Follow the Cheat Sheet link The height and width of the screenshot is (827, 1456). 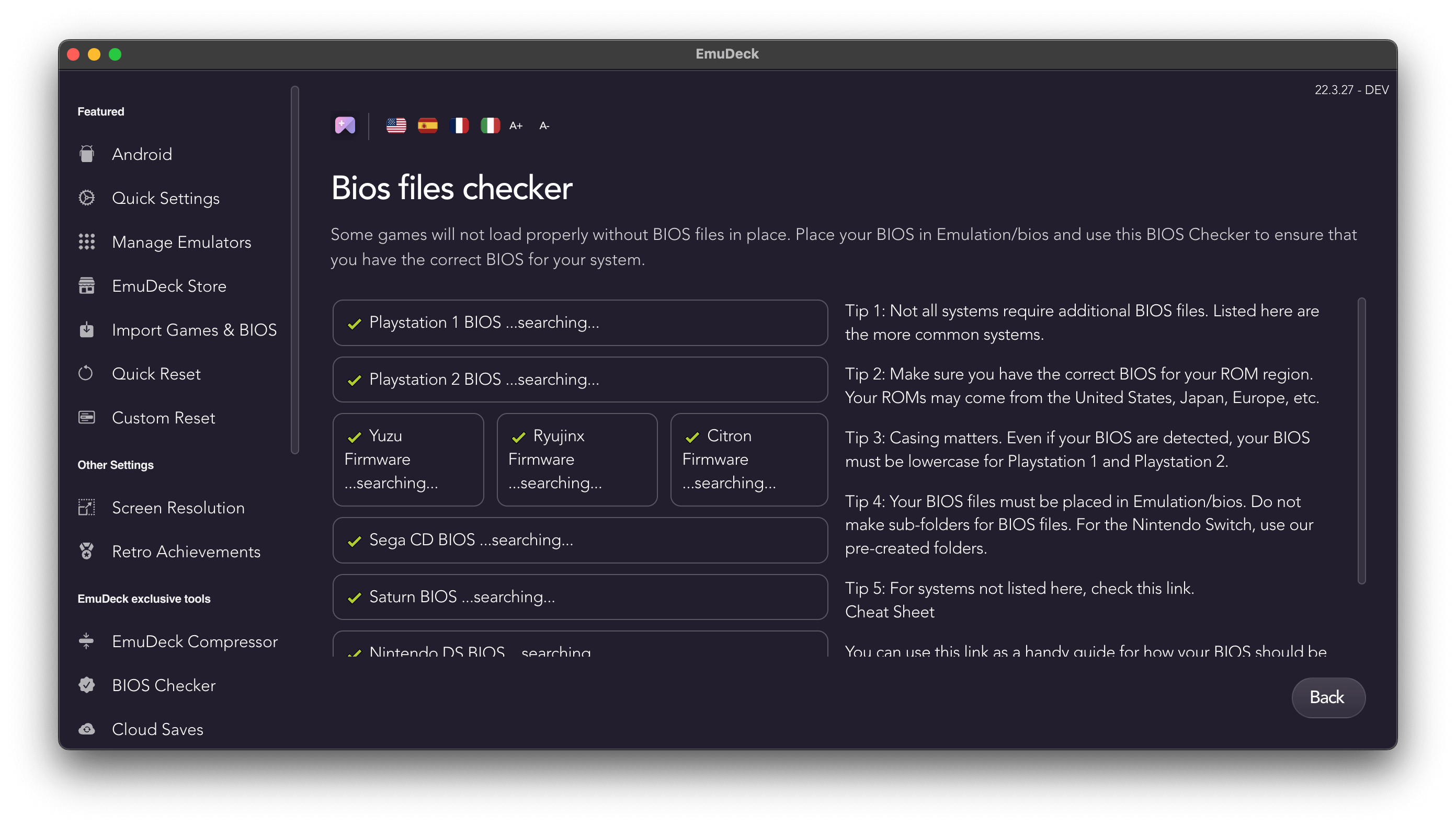click(889, 611)
